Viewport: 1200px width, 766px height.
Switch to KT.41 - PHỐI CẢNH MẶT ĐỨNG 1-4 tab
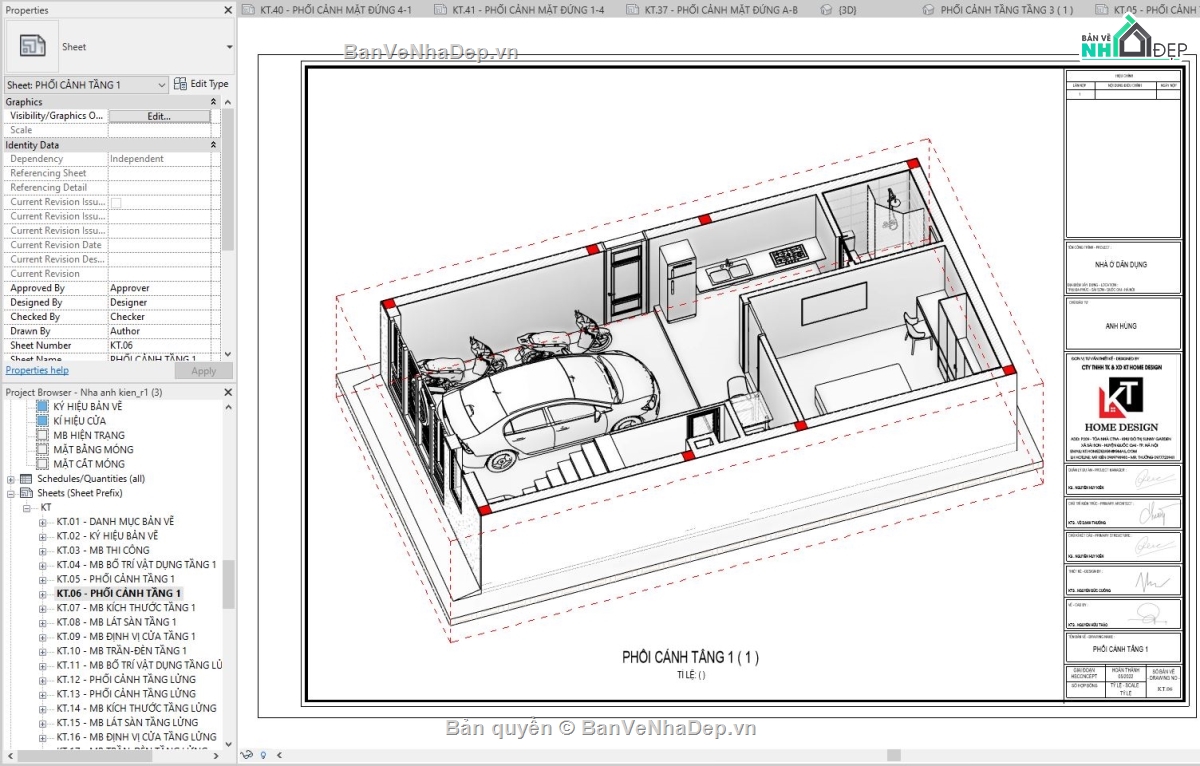click(x=526, y=10)
